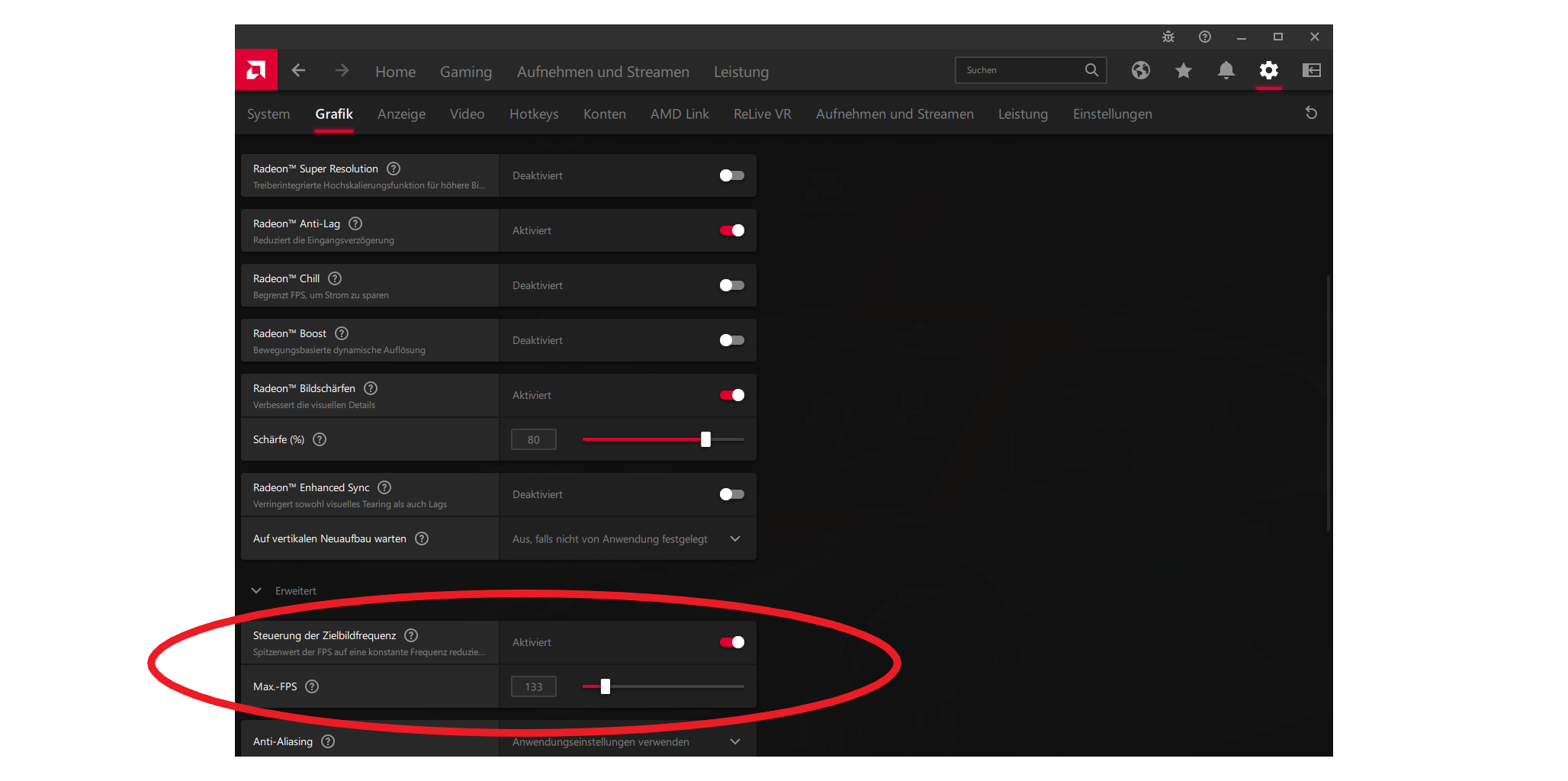The image size is (1568, 781).
Task: Open Aufnehmen und Streamen settings sub-tab
Action: point(895,114)
